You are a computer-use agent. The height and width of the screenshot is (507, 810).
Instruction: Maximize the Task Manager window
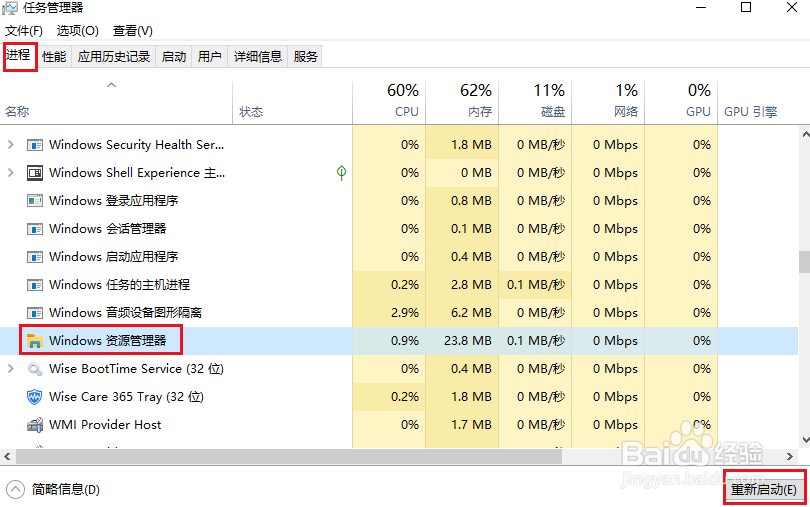(x=746, y=7)
